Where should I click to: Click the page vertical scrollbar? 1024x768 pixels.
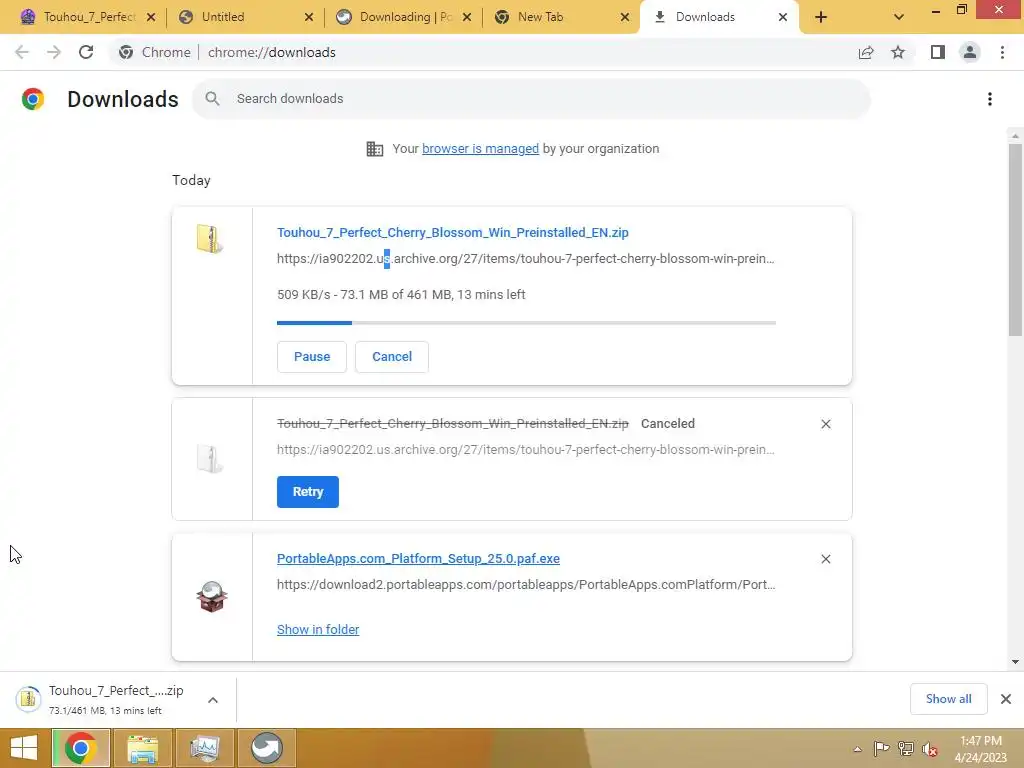point(1015,239)
